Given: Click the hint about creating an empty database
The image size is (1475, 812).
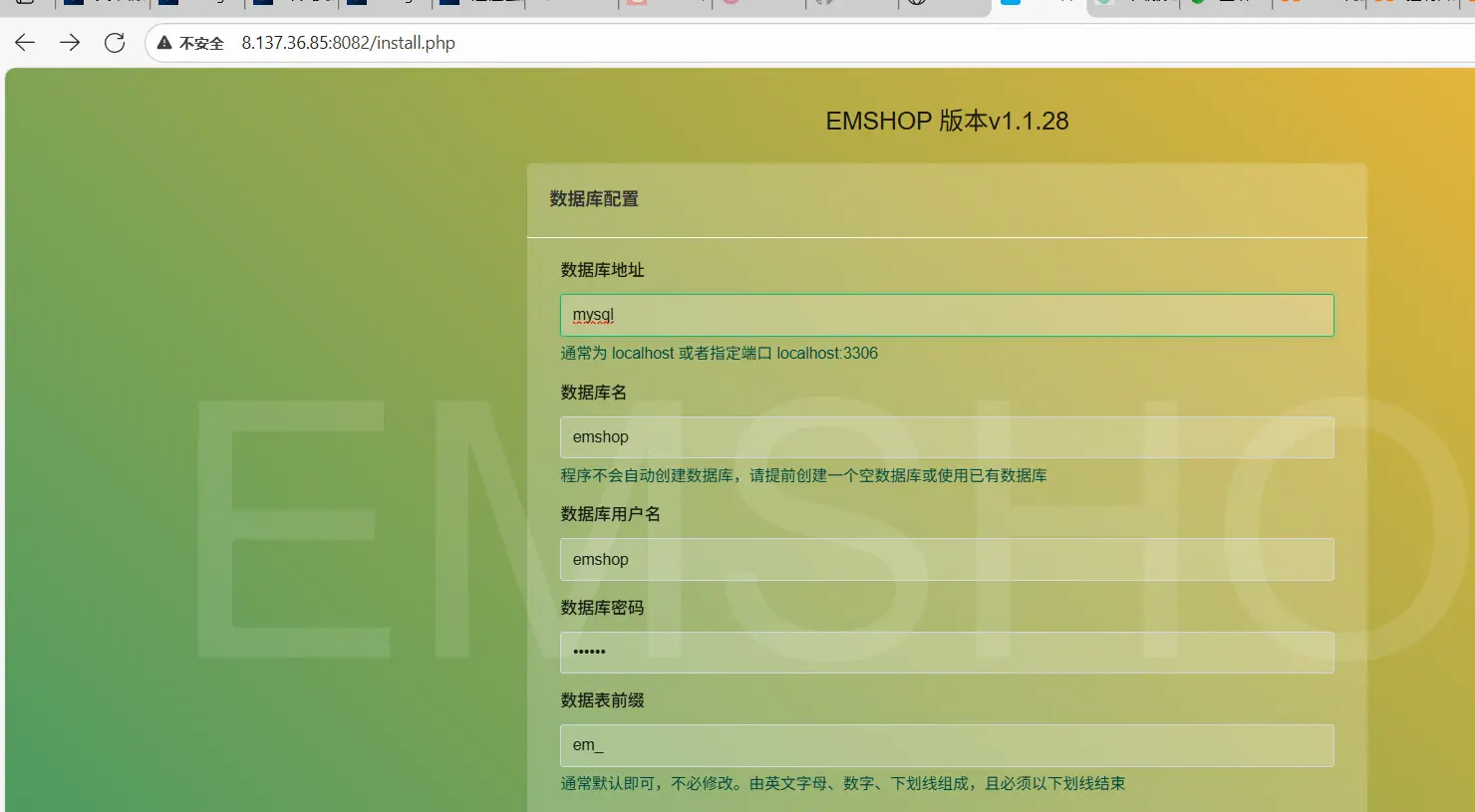Looking at the screenshot, I should click(x=803, y=476).
